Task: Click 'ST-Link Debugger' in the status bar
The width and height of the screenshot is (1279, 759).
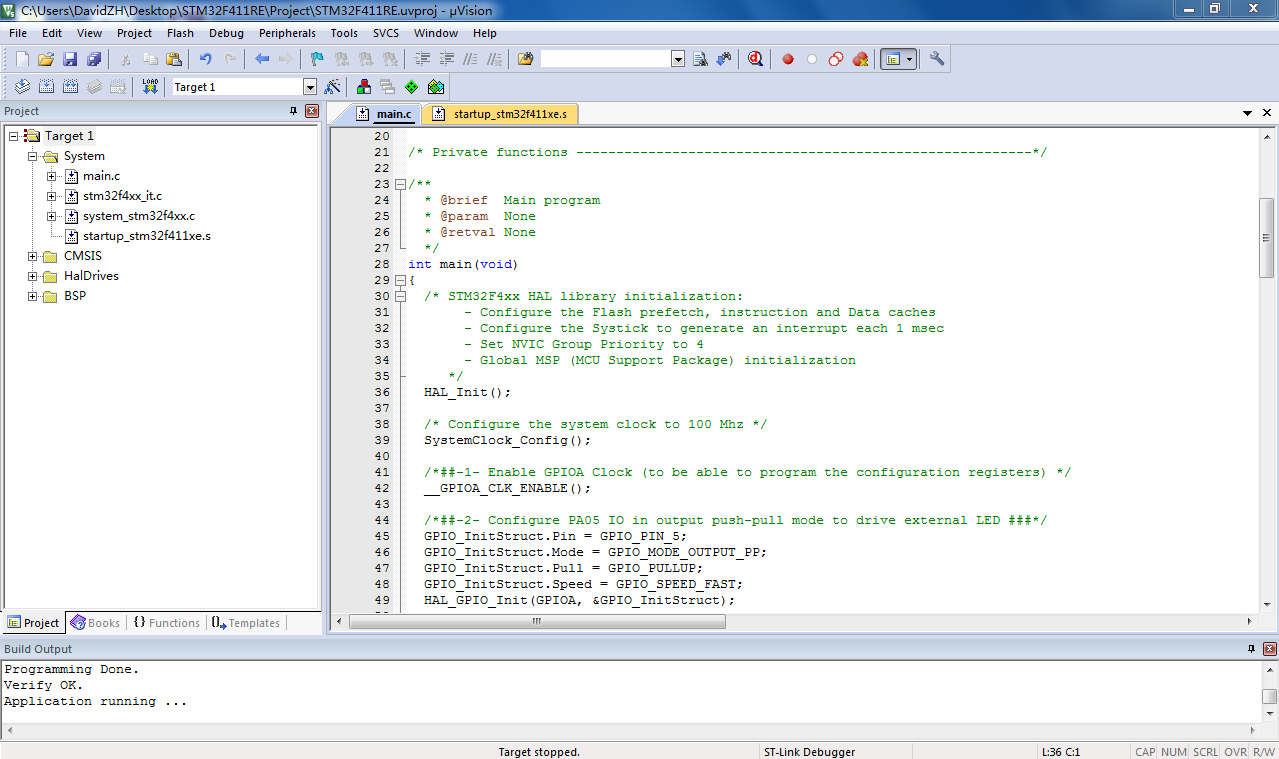Action: (809, 752)
